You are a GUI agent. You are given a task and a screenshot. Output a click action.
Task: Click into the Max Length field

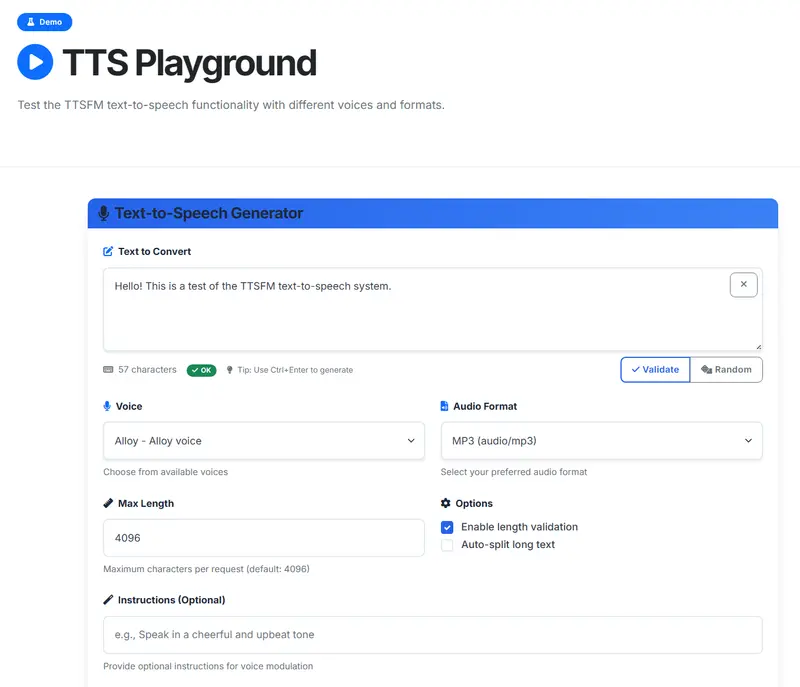click(264, 538)
